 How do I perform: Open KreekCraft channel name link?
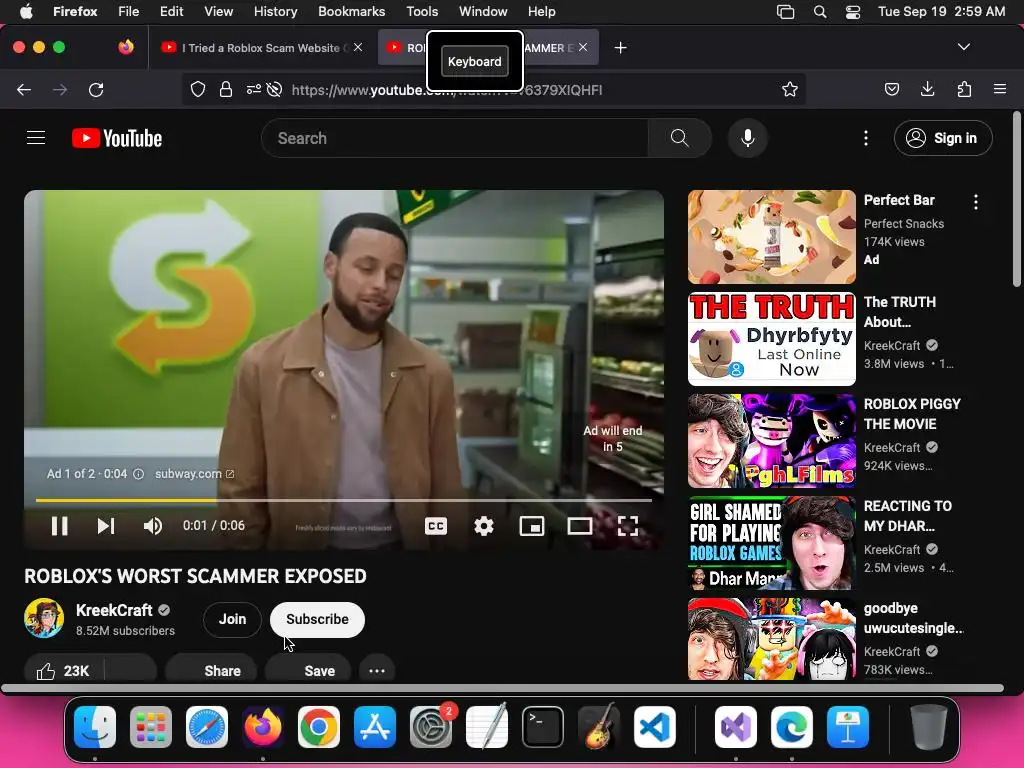114,610
